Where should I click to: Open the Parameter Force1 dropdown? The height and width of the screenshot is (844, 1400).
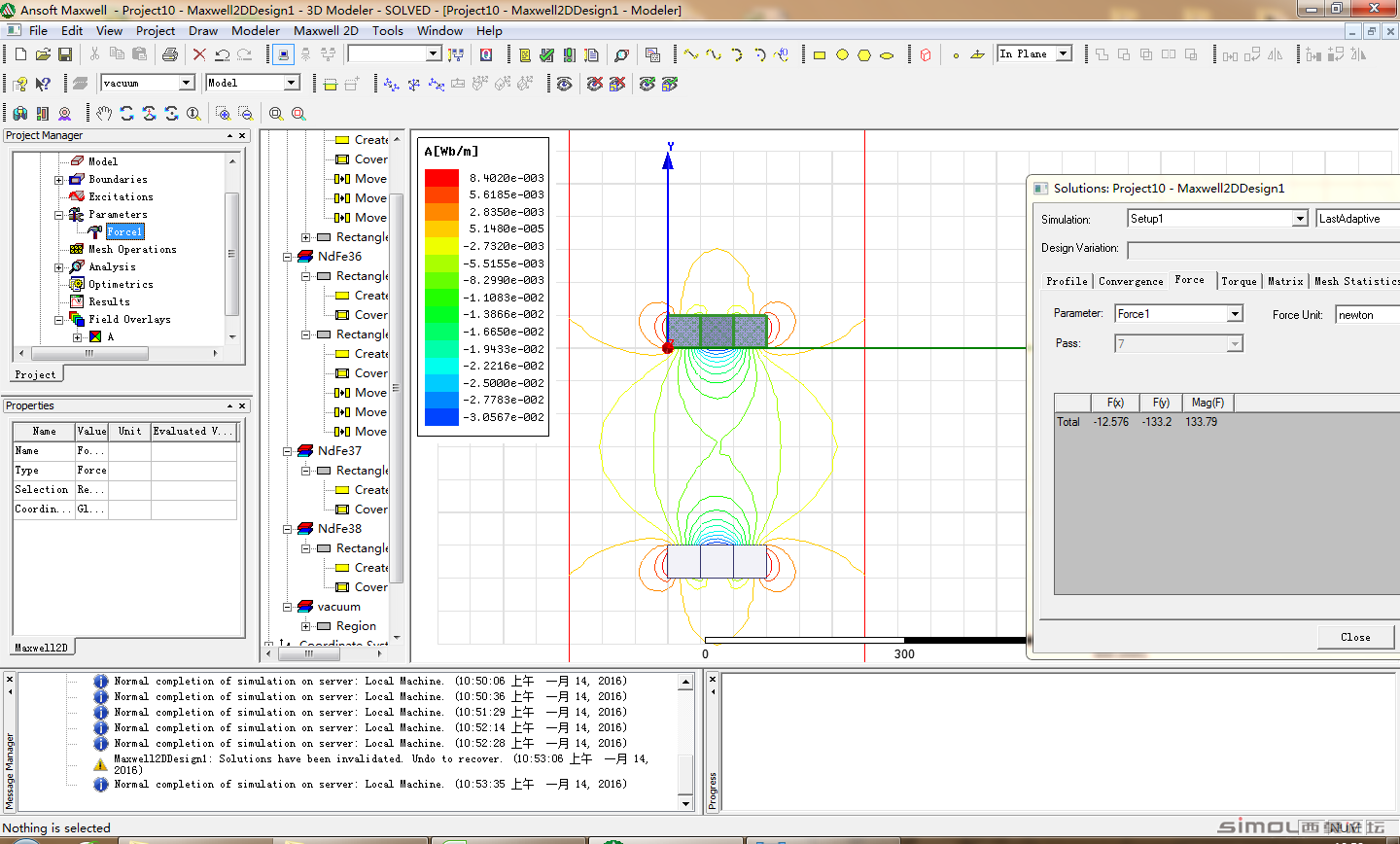pyautogui.click(x=1235, y=314)
